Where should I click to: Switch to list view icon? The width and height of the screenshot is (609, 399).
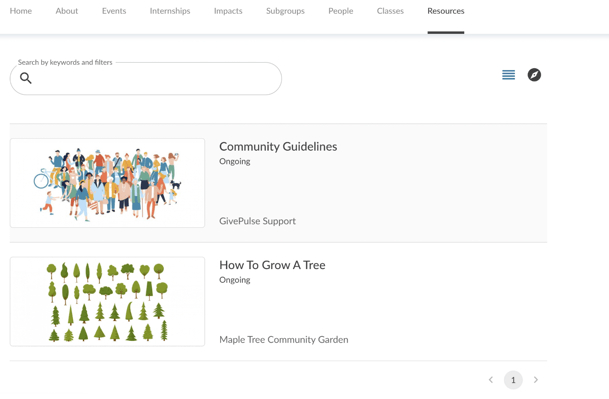(508, 75)
